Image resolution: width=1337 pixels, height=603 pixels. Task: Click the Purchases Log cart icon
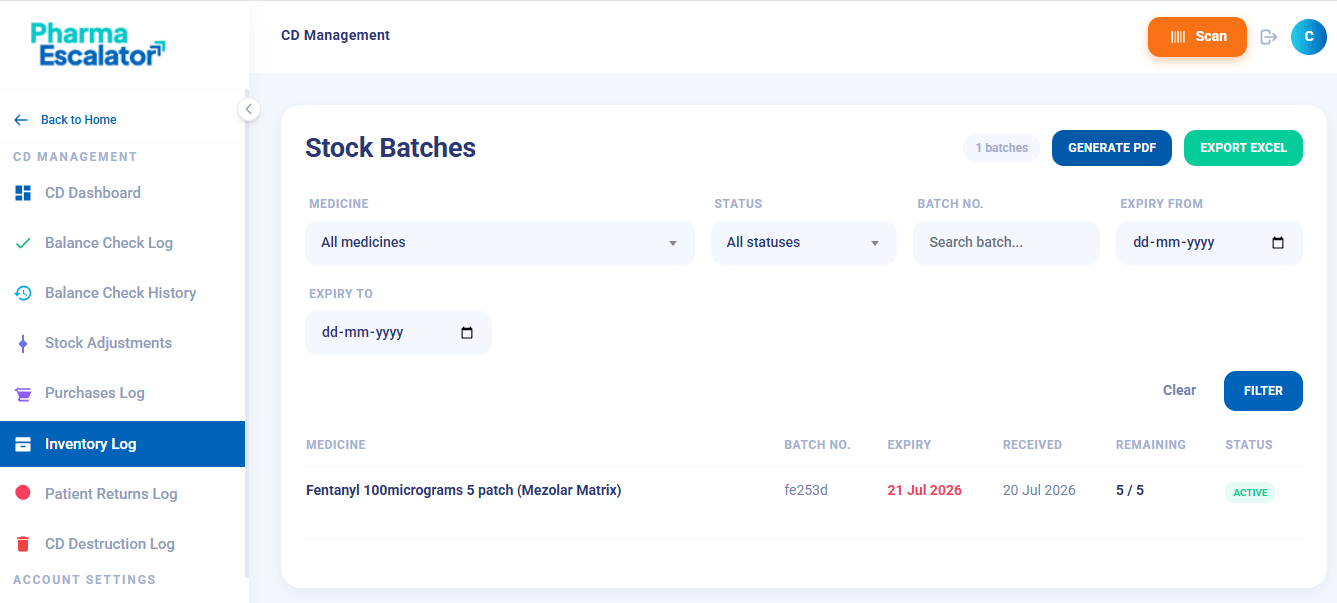coord(23,394)
